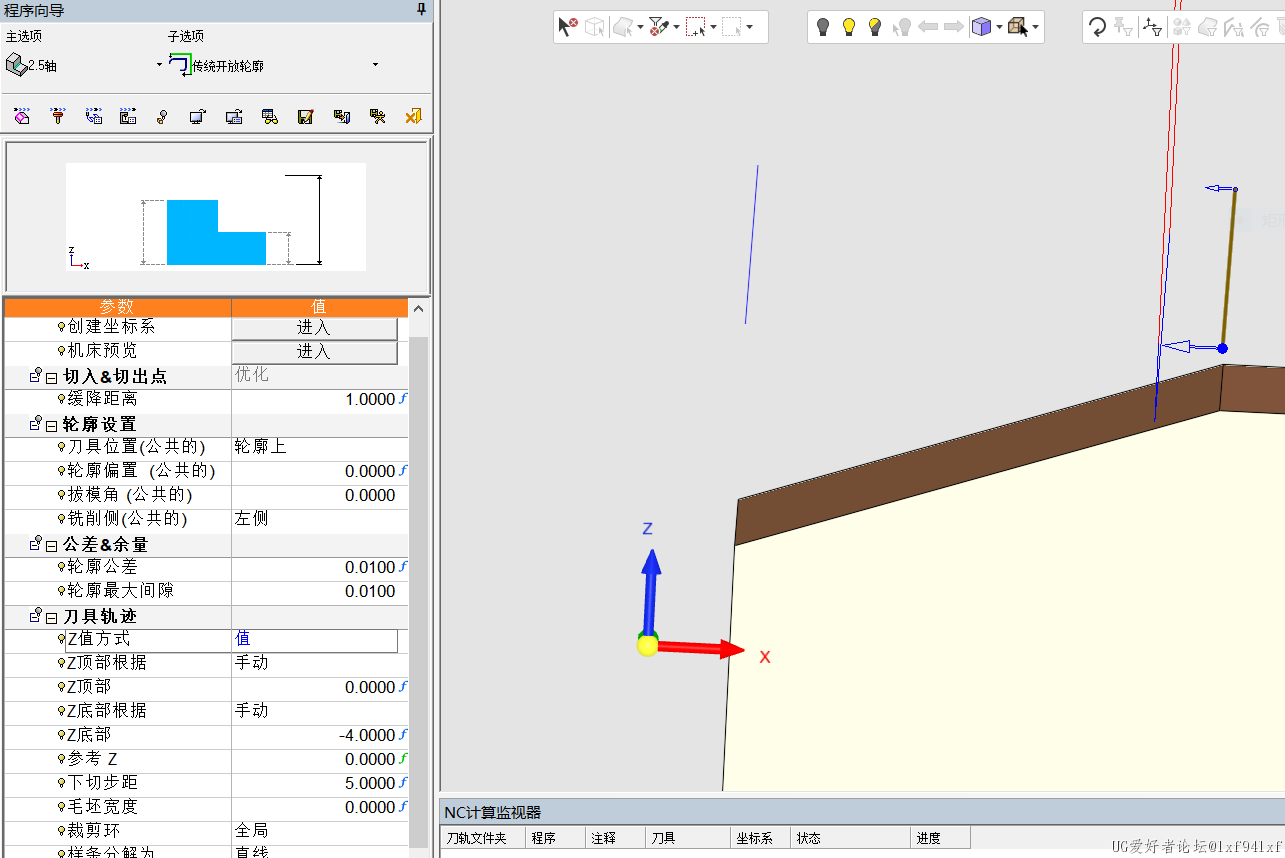Viewport: 1285px width, 858px height.
Task: Click the save-and-edit floppy disk icon
Action: click(306, 117)
